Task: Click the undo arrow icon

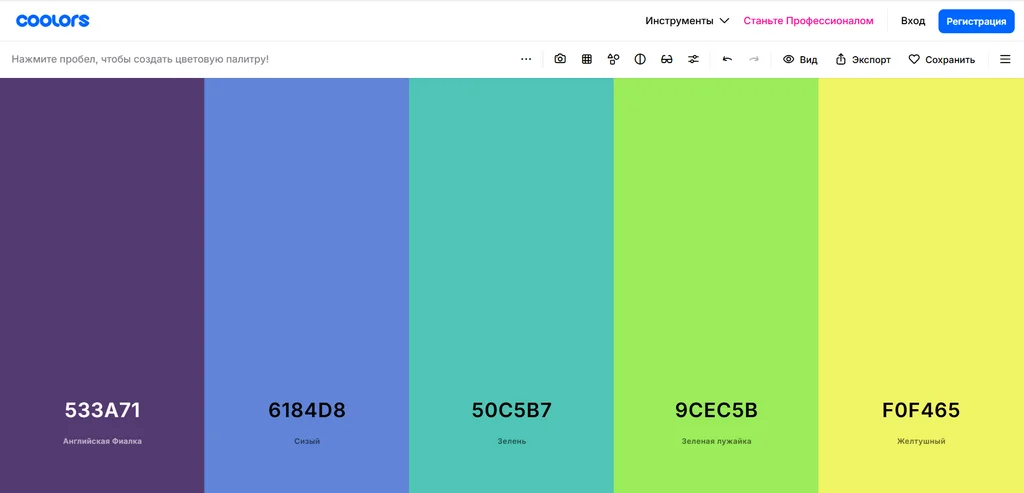Action: 727,59
